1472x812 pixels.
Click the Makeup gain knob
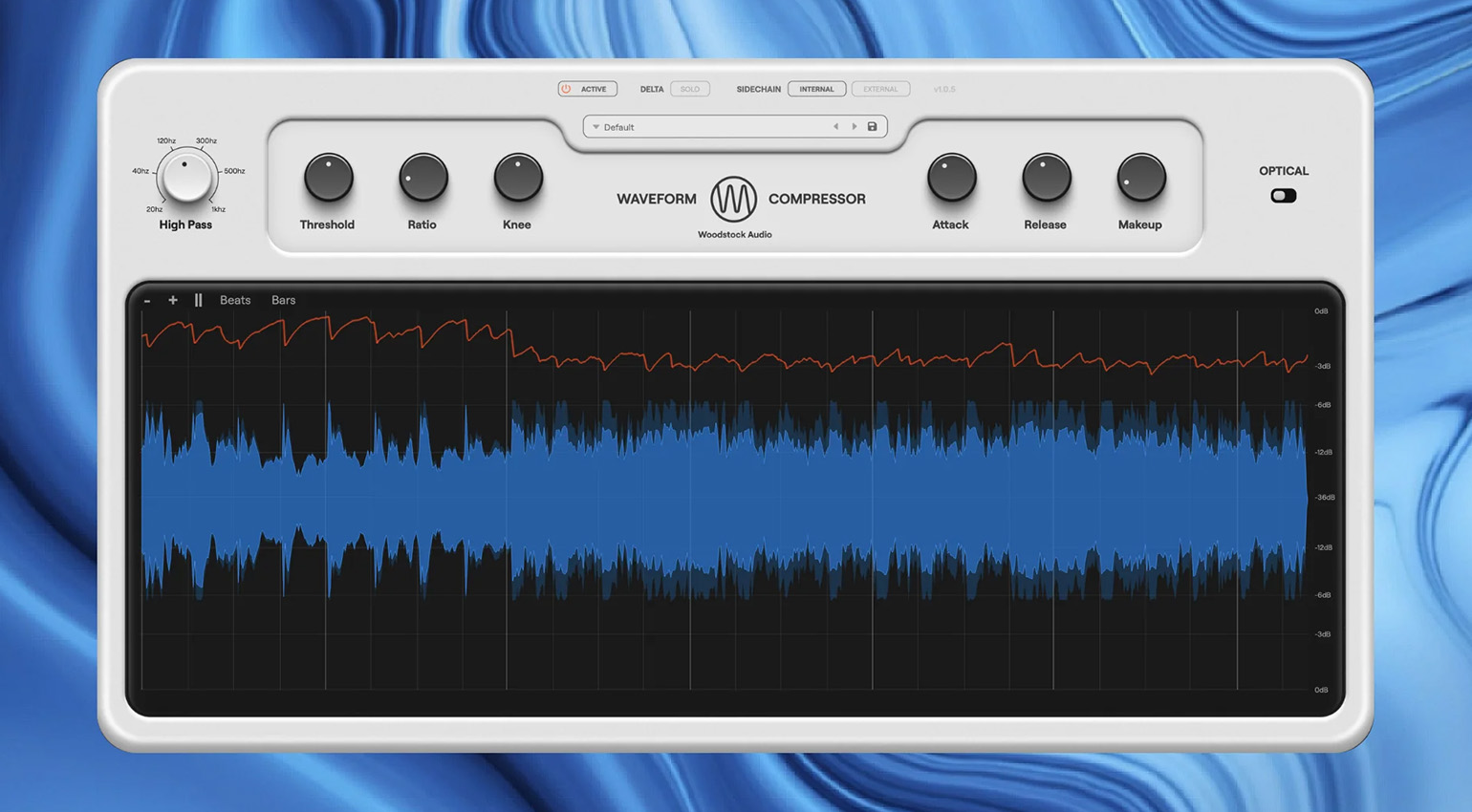pos(1140,179)
